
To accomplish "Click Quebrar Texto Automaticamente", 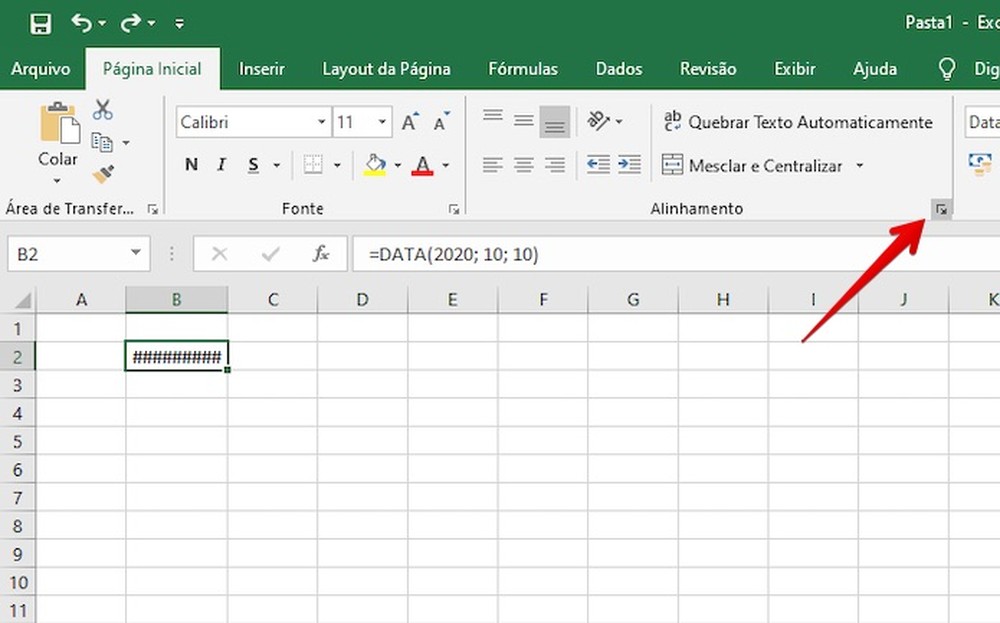I will [x=798, y=122].
